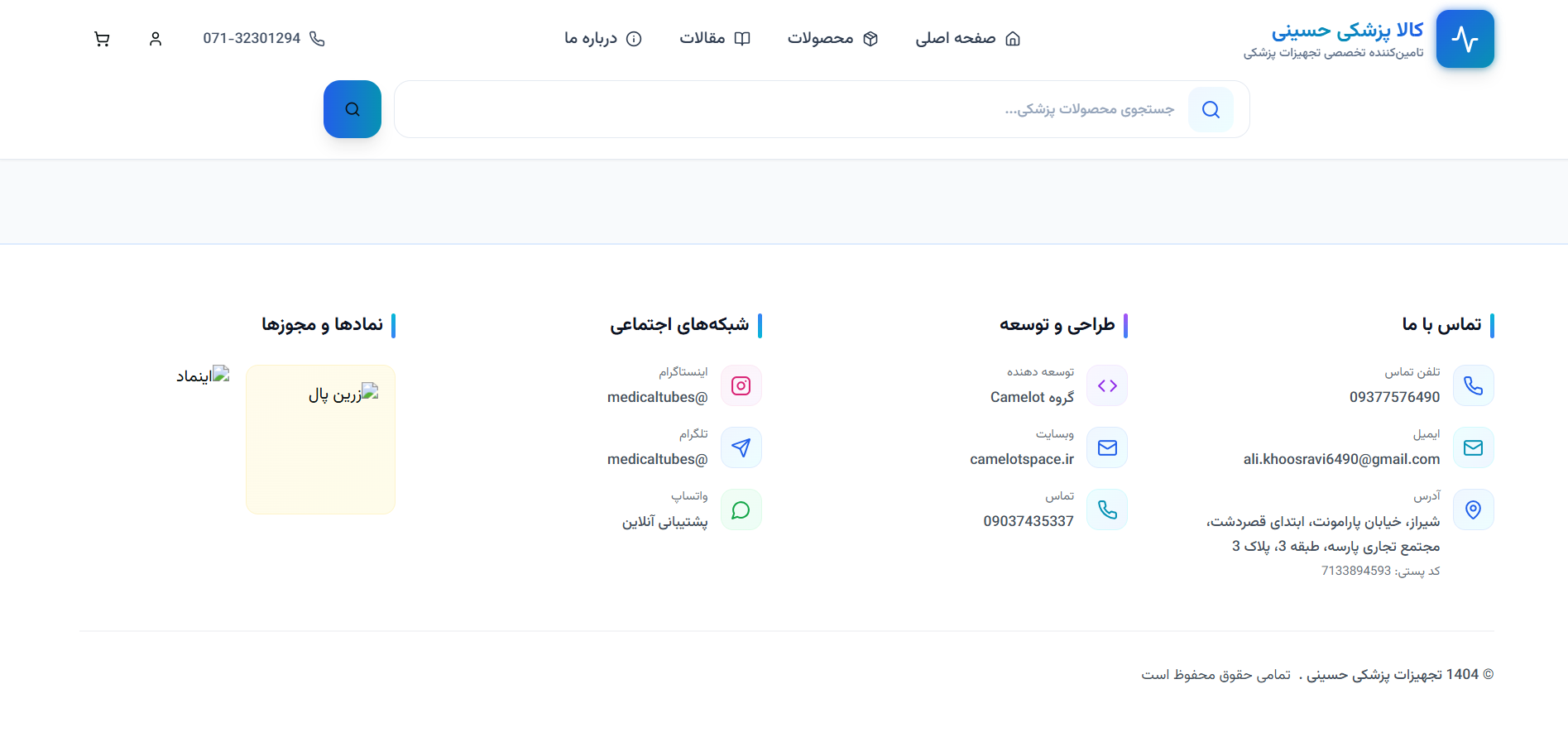Click the phone icon beside 09377576490

pos(1473,385)
